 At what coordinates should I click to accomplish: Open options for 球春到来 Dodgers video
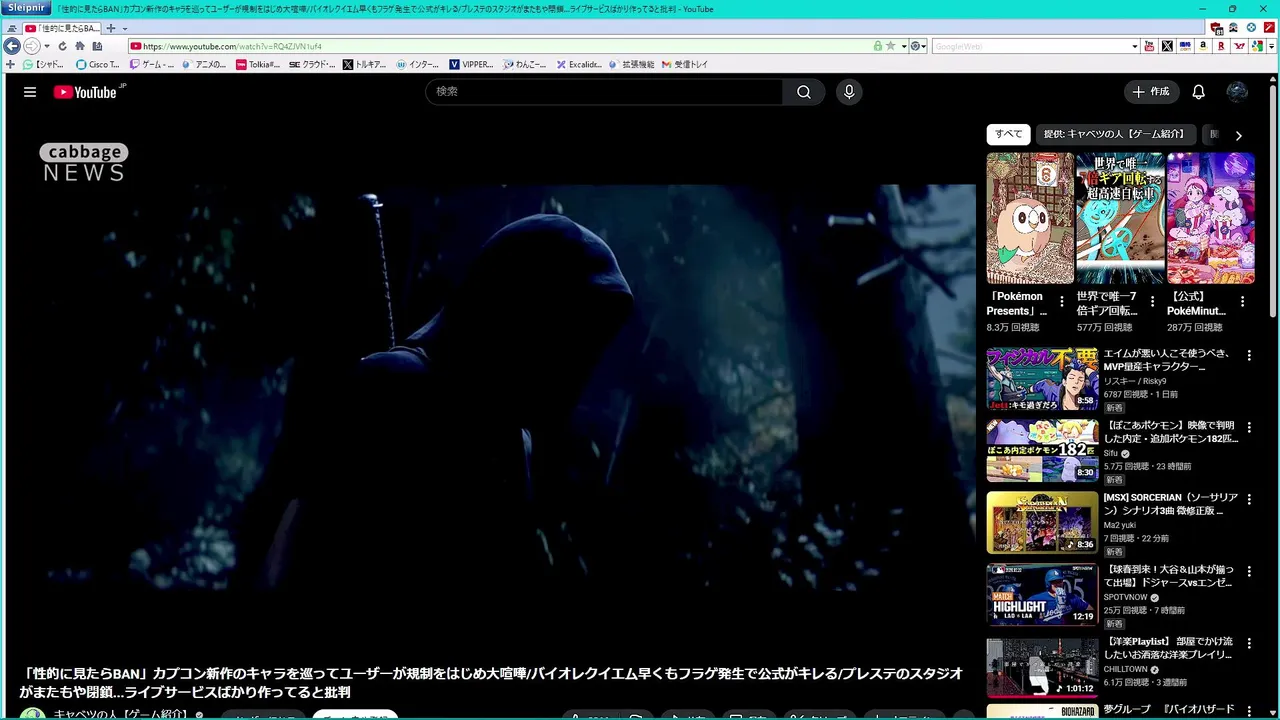pyautogui.click(x=1249, y=571)
